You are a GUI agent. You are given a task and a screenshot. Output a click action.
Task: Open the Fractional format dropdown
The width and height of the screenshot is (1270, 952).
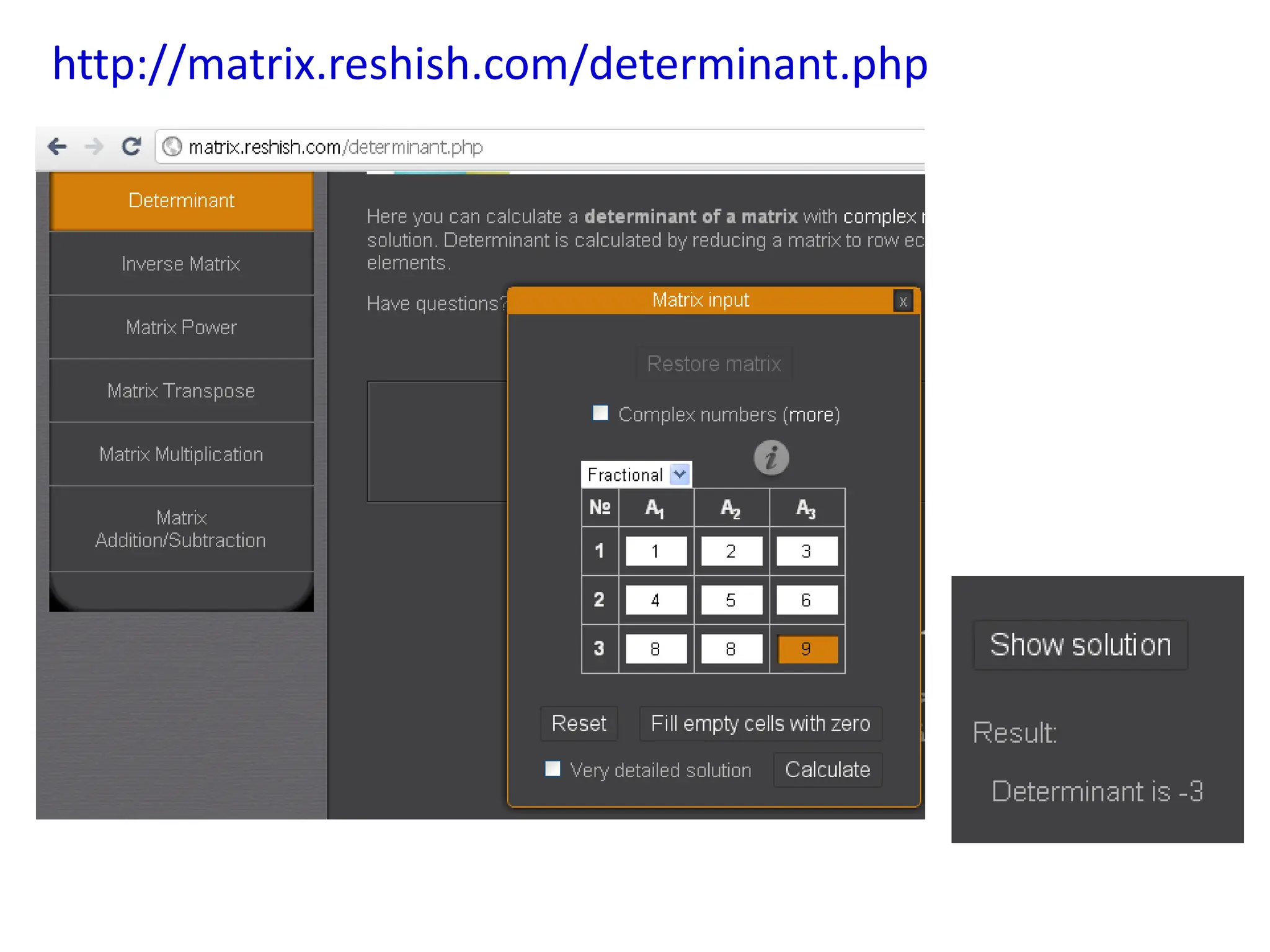click(636, 475)
